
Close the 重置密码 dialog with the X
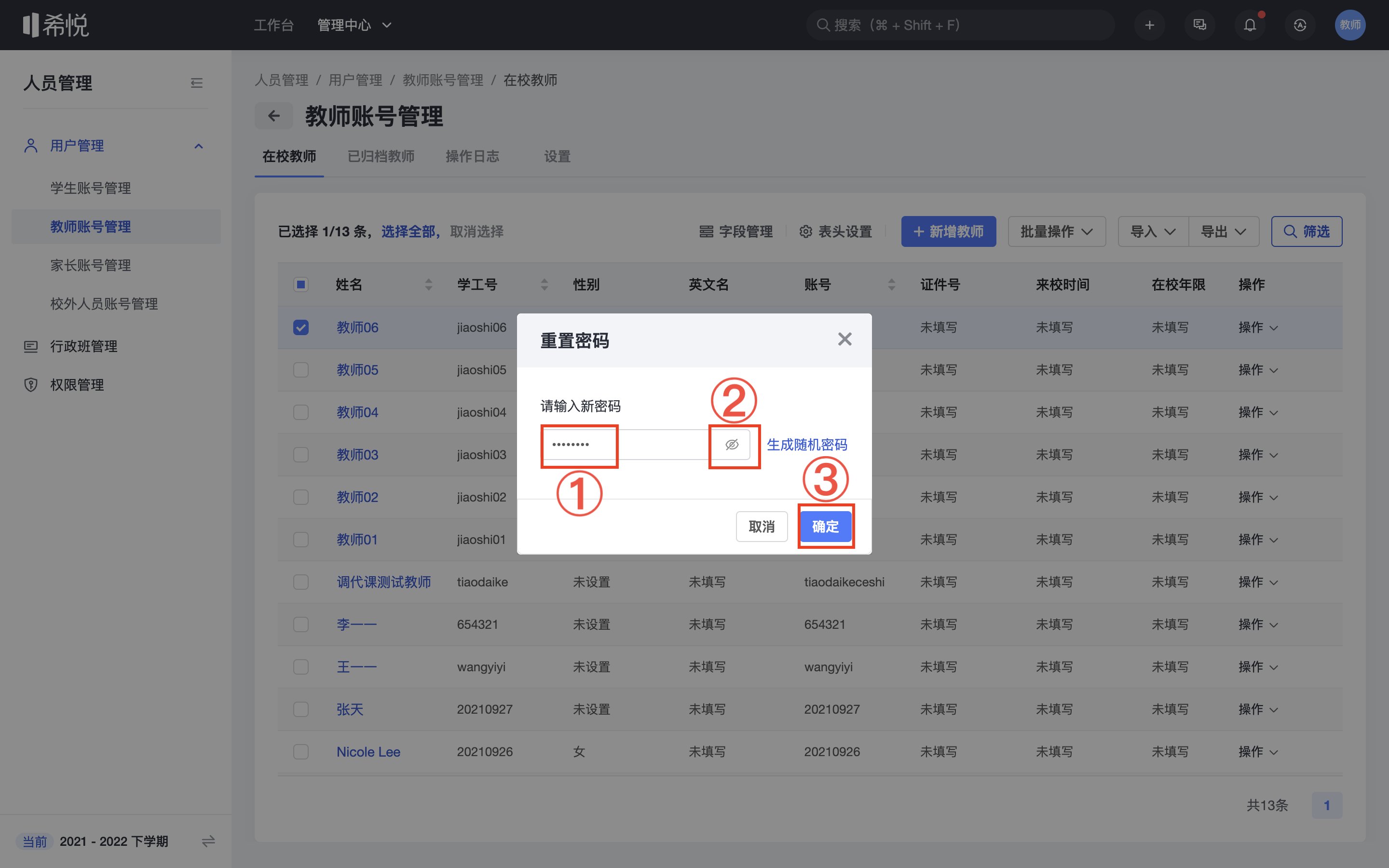click(844, 339)
